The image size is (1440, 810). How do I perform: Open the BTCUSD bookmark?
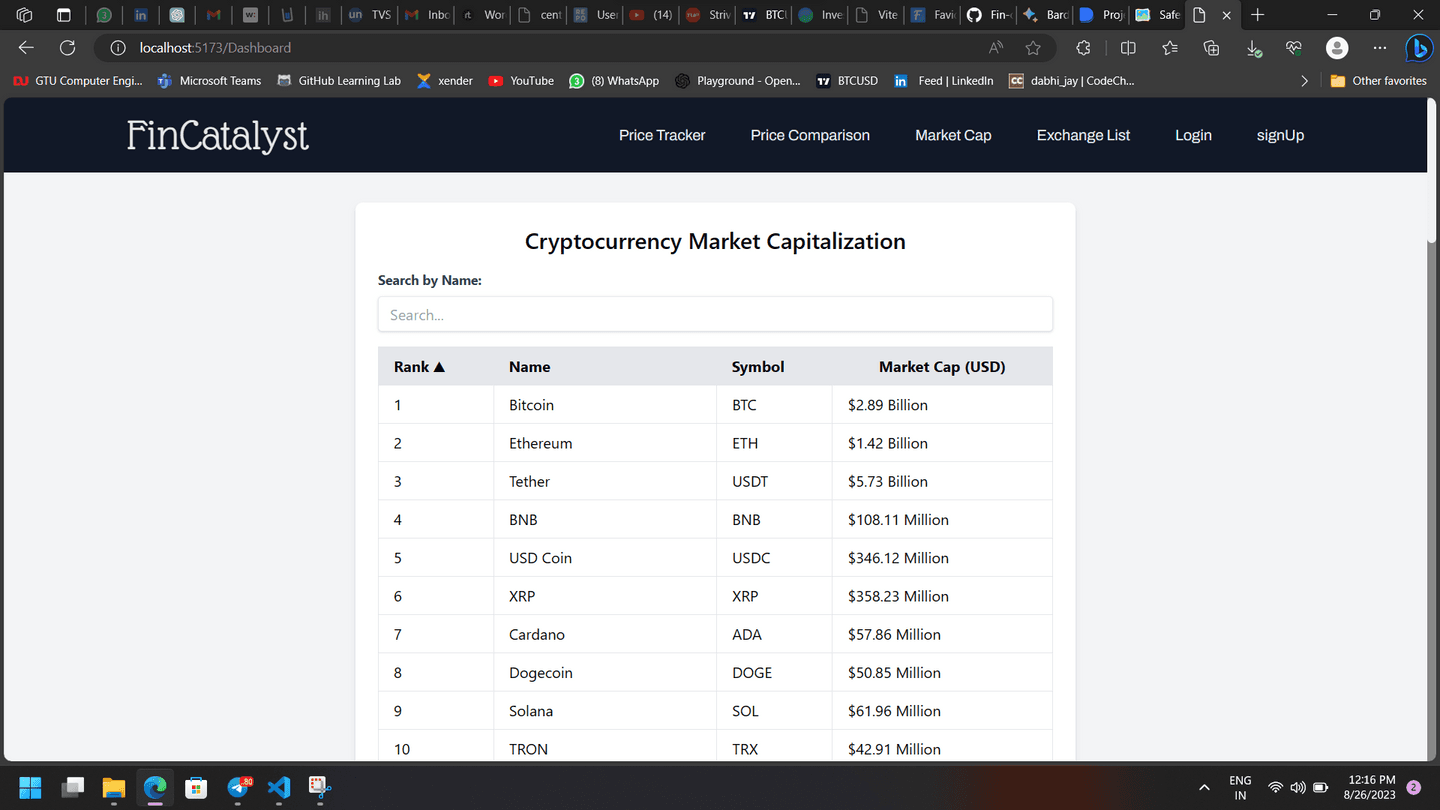coord(846,81)
